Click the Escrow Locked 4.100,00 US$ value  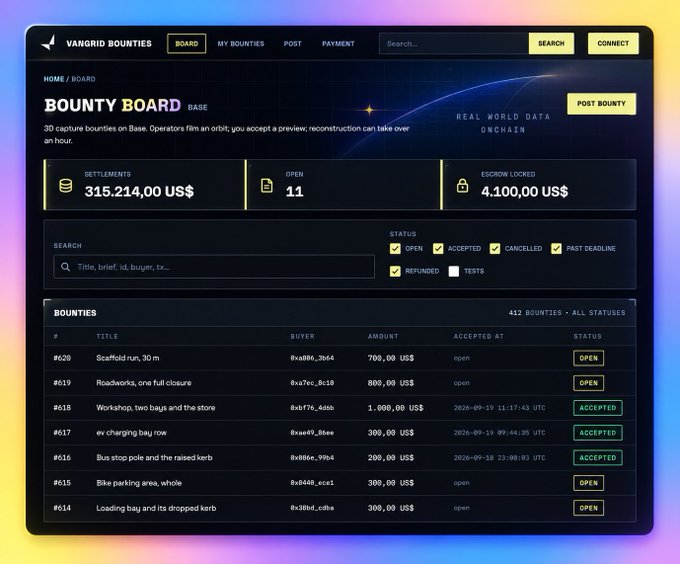click(524, 191)
